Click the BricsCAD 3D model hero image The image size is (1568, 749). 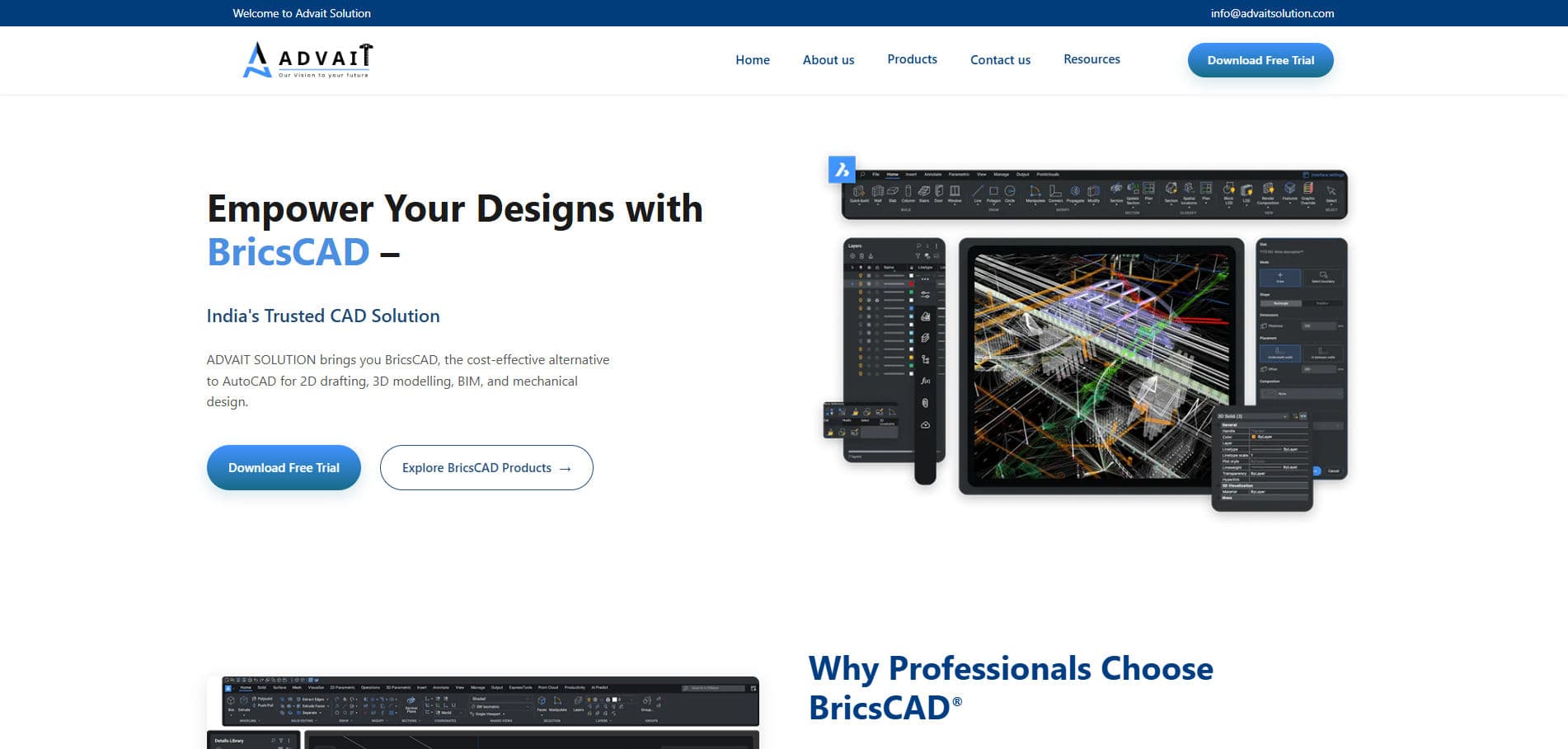point(1087,334)
